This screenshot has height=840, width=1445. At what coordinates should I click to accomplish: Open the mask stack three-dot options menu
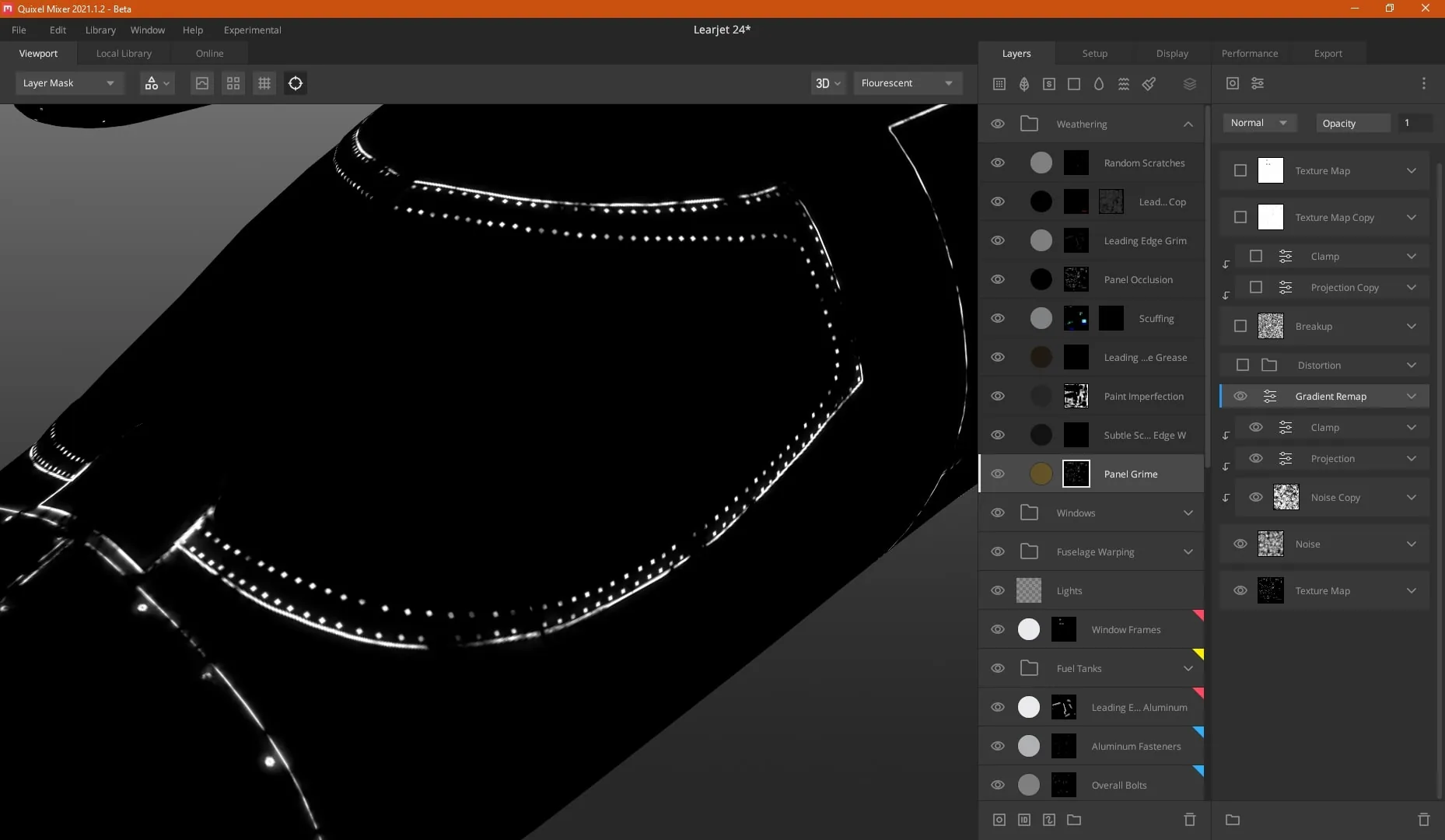click(1424, 83)
